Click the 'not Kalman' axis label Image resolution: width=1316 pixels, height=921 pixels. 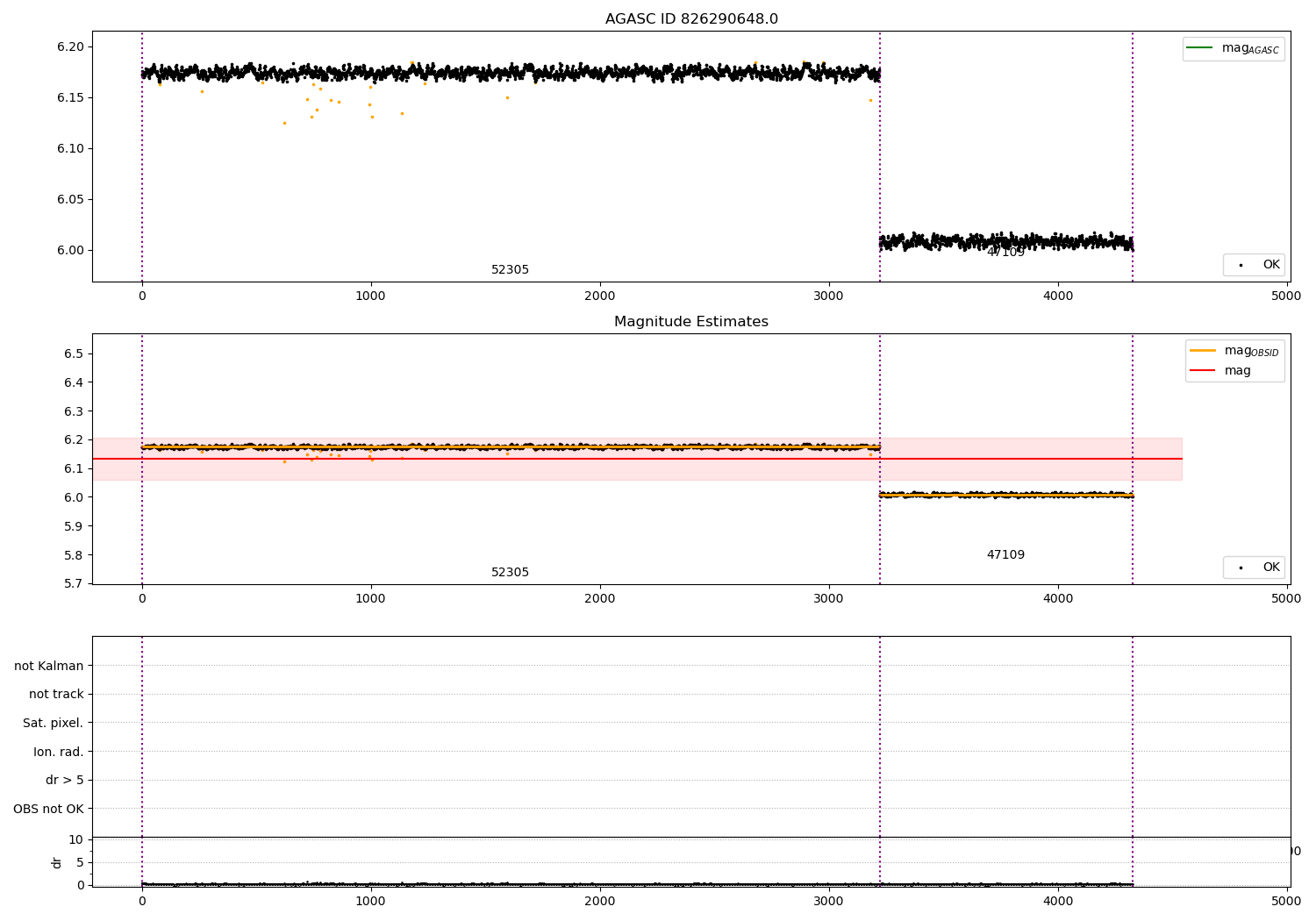tap(49, 666)
